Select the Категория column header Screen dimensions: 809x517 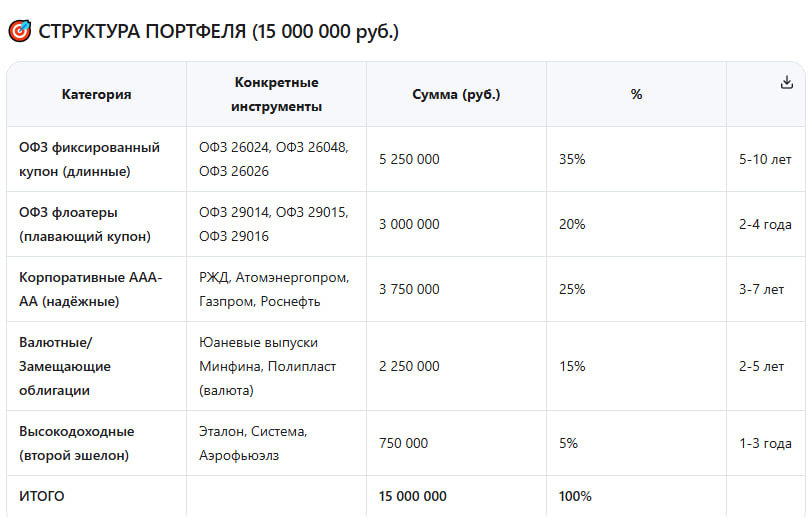click(x=96, y=94)
